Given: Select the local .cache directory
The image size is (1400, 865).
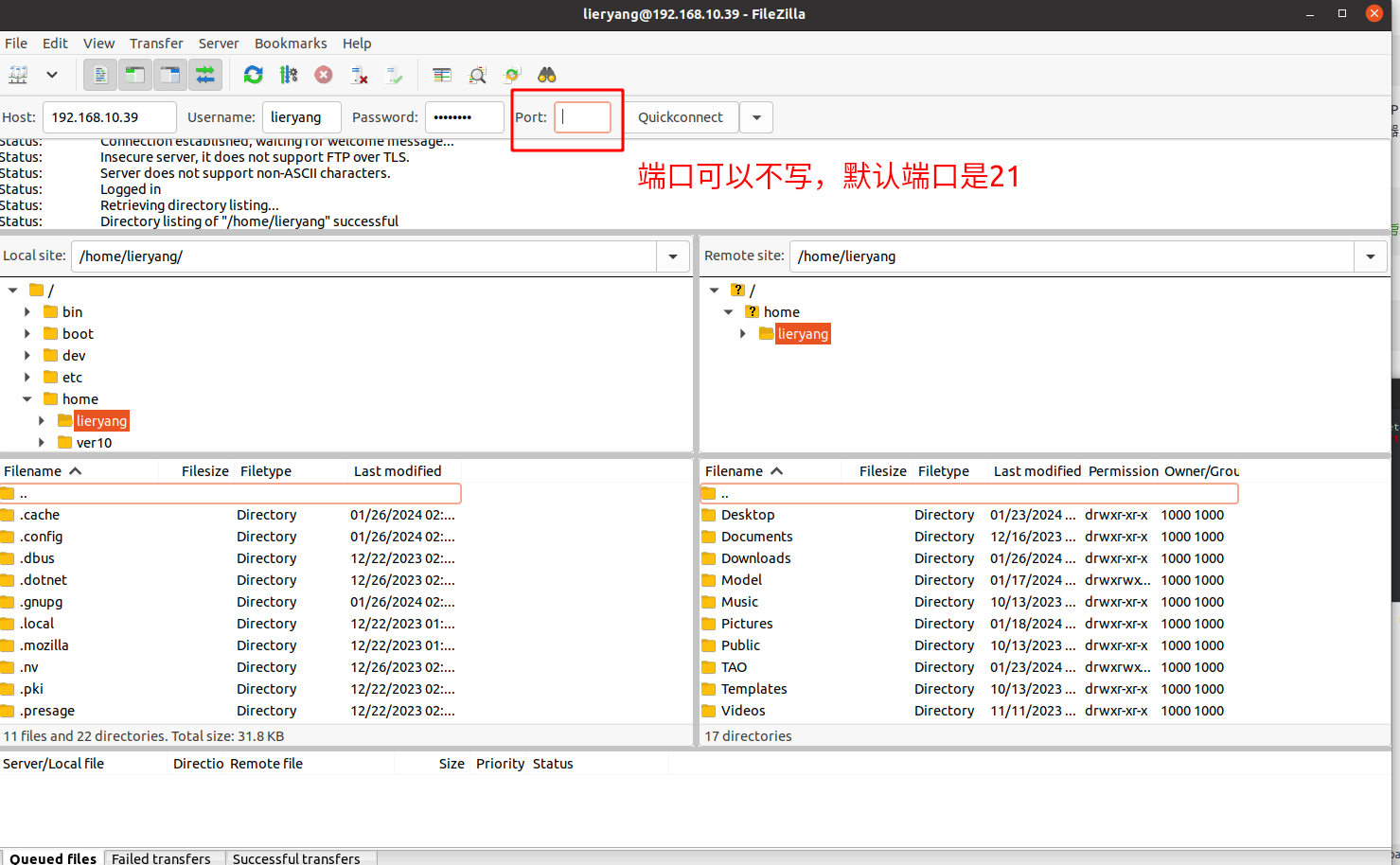Looking at the screenshot, I should coord(230,515).
